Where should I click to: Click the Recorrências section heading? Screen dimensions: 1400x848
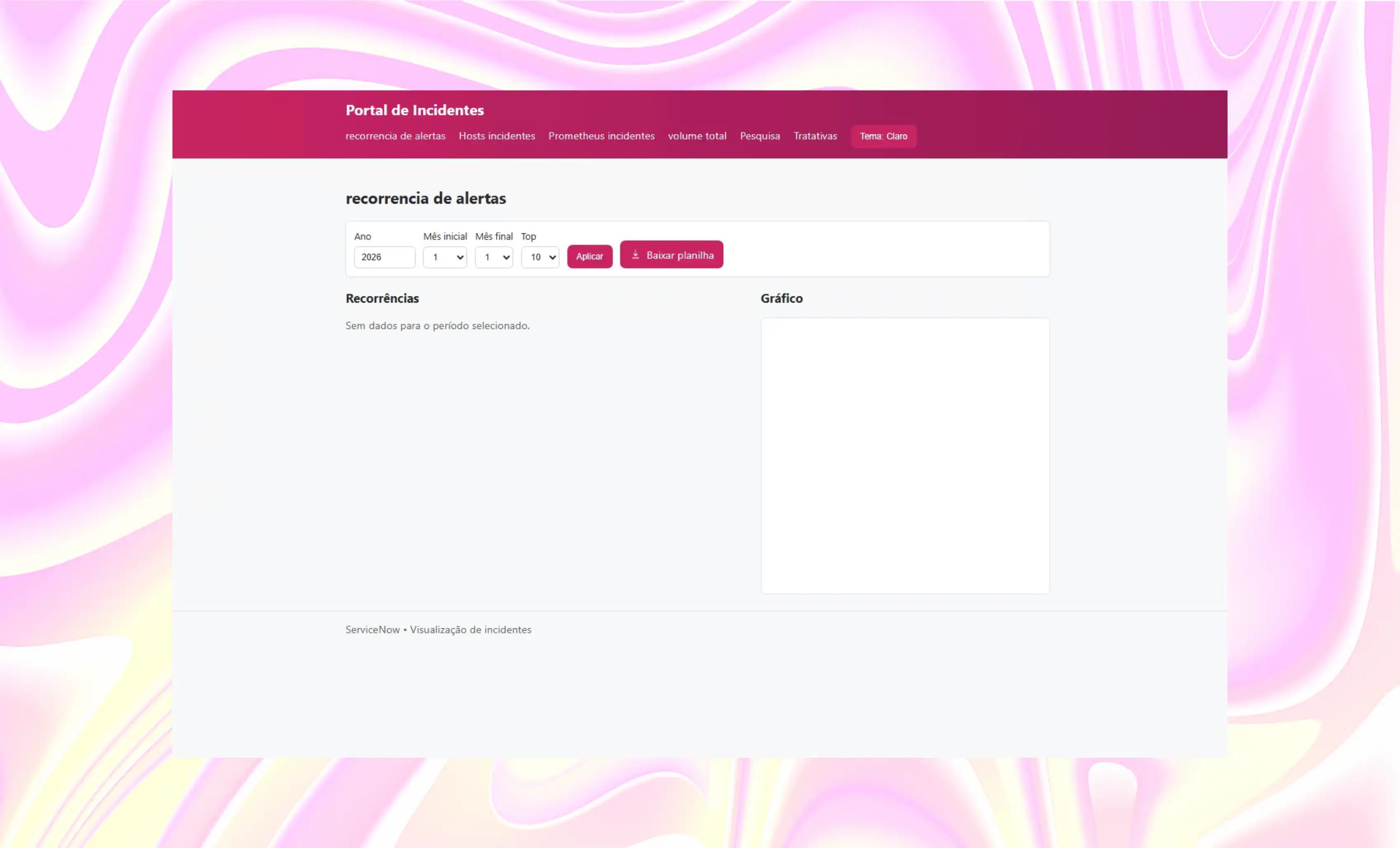tap(382, 299)
